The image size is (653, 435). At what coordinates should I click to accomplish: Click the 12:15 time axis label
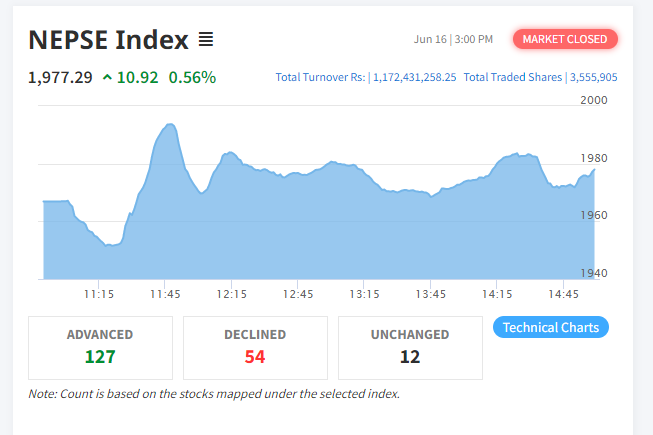[x=231, y=294]
